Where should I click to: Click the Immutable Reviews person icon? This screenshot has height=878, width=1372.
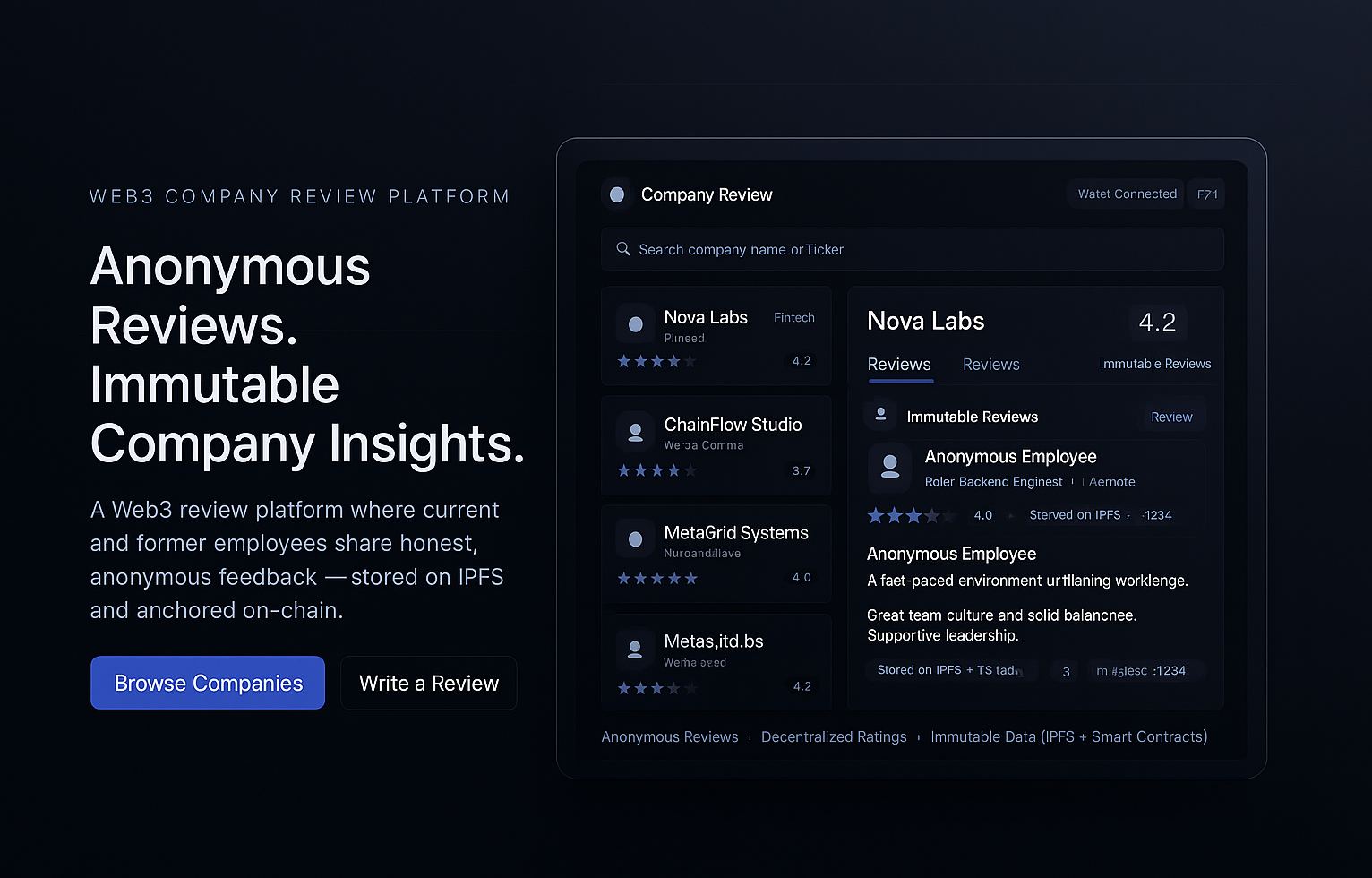(x=880, y=414)
